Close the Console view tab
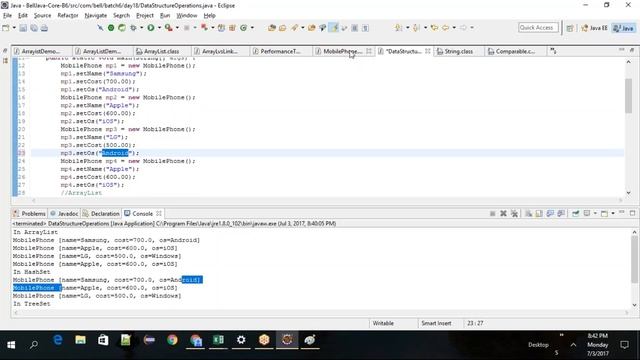 (159, 213)
